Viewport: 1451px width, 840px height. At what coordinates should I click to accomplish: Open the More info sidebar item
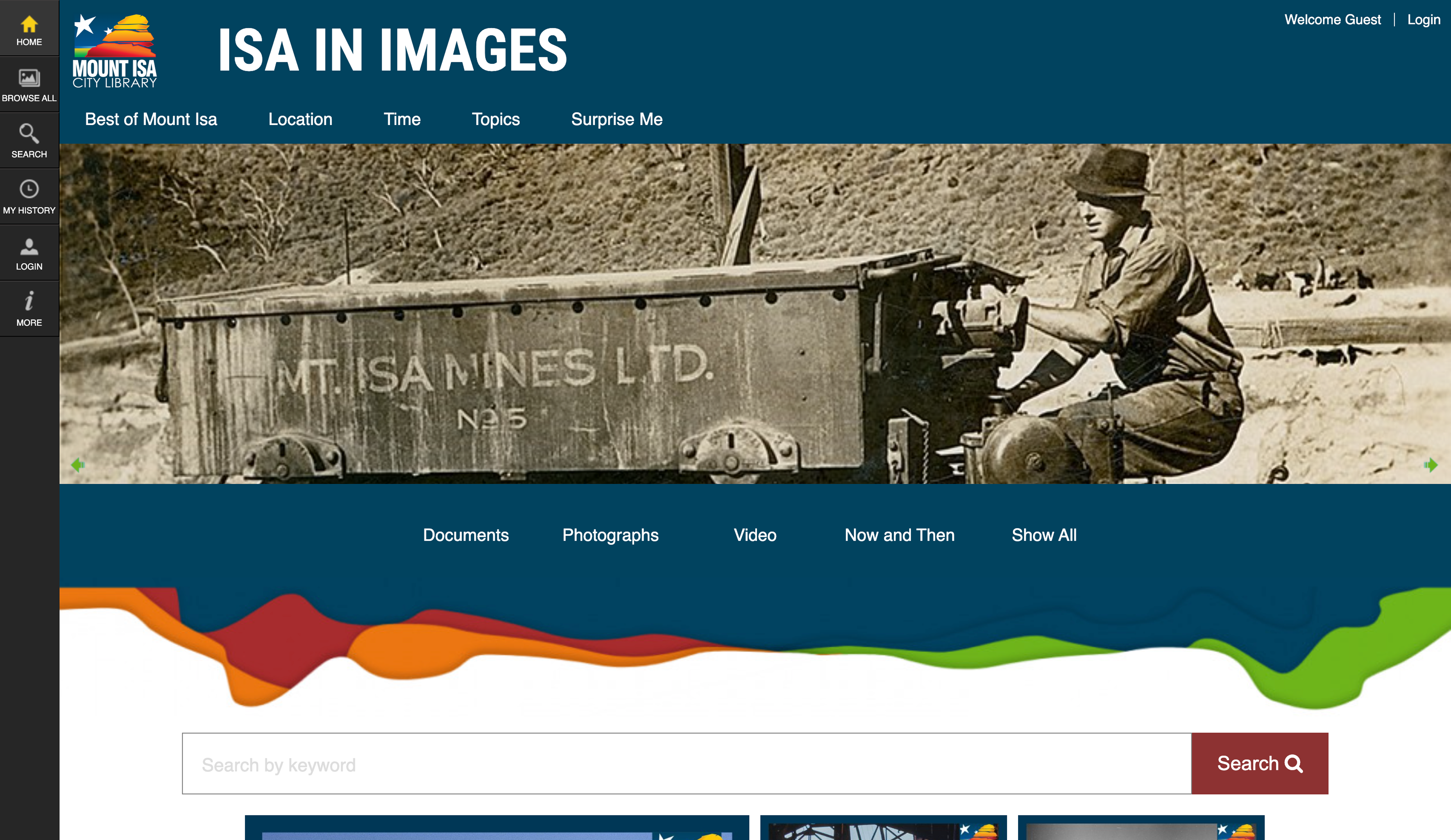(x=29, y=309)
